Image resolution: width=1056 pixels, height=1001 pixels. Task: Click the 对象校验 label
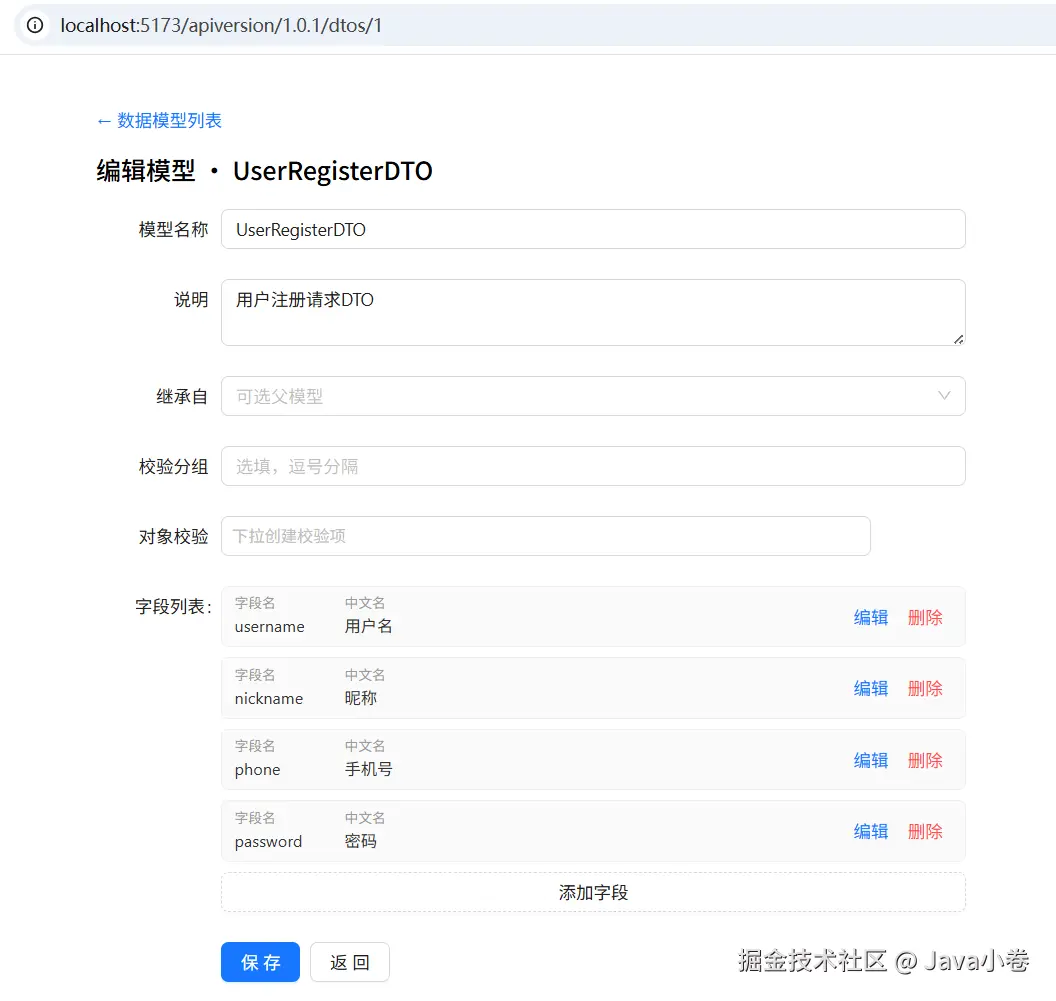click(173, 537)
